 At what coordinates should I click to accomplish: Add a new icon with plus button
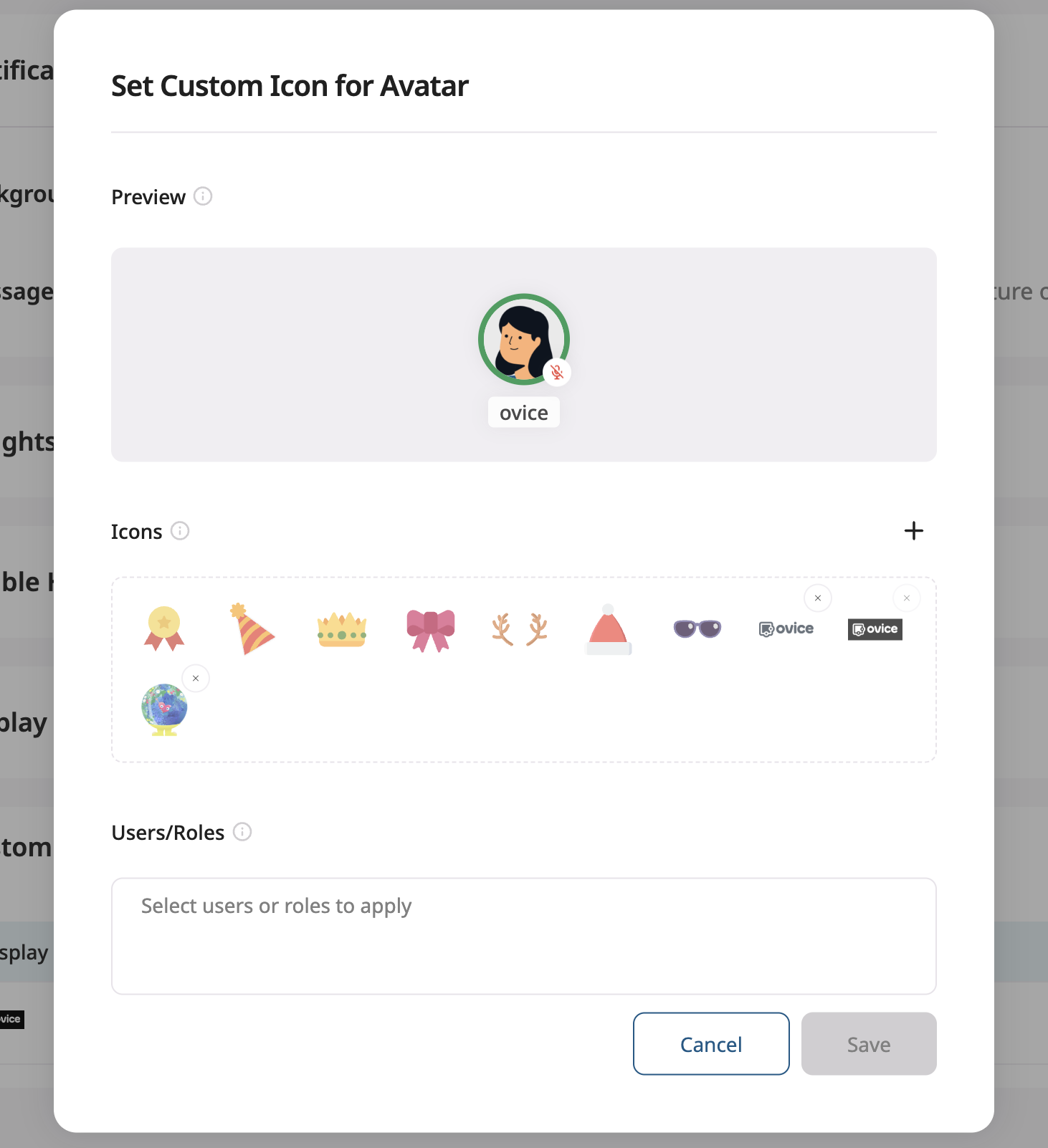[914, 531]
